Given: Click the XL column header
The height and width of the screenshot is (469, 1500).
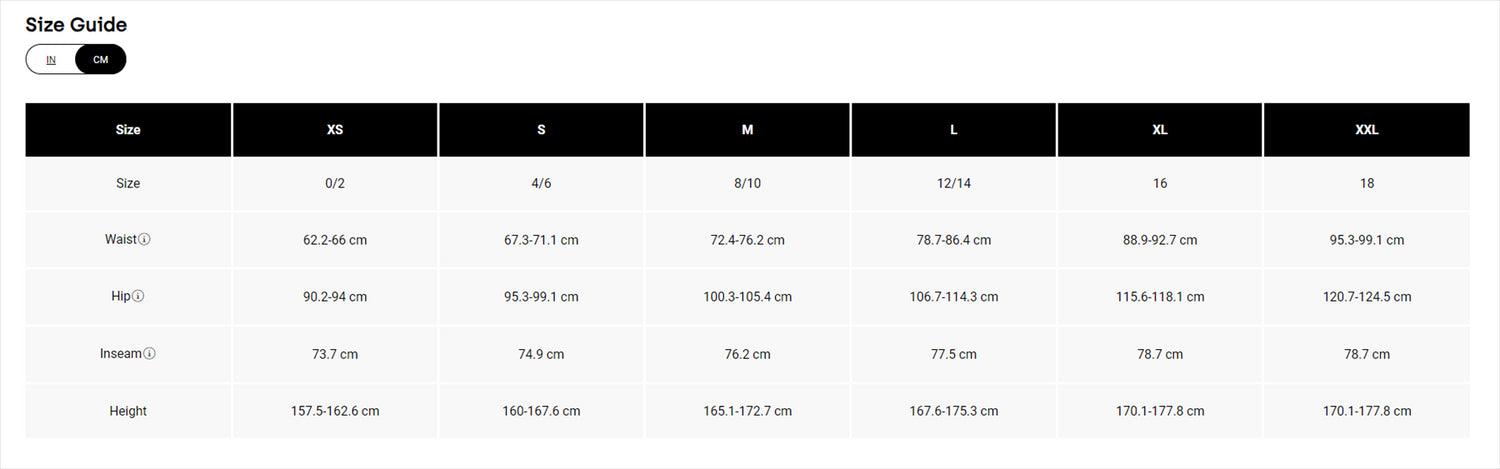Looking at the screenshot, I should click(x=1160, y=130).
